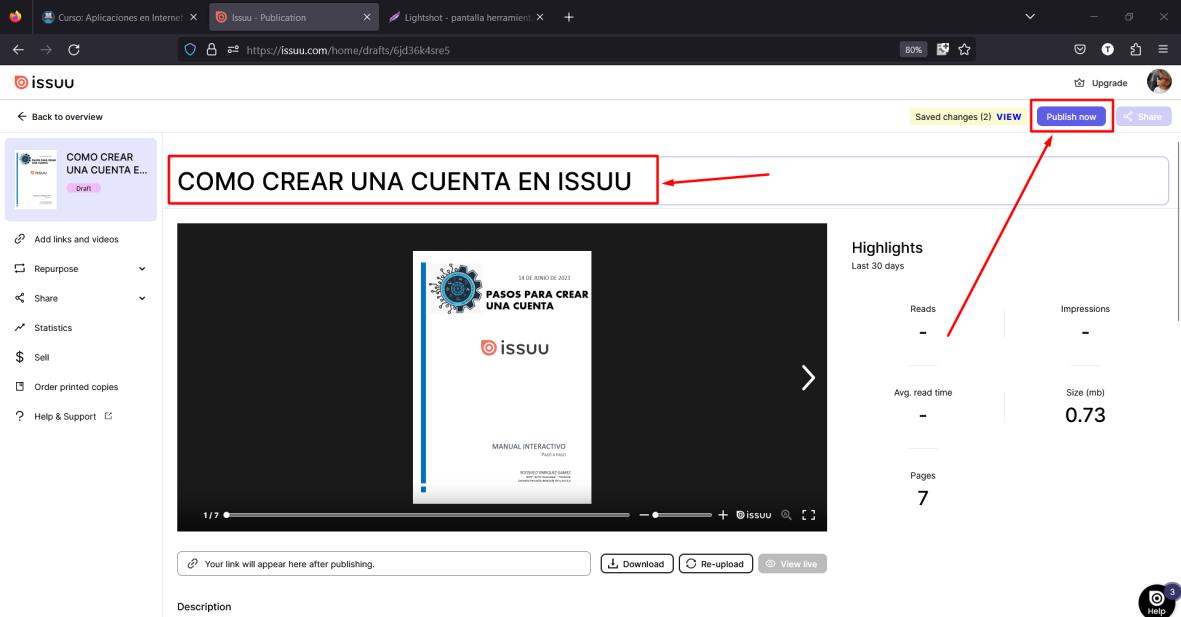Screen dimensions: 1181x617
Task: Bookmark this page with the star
Action: click(964, 50)
